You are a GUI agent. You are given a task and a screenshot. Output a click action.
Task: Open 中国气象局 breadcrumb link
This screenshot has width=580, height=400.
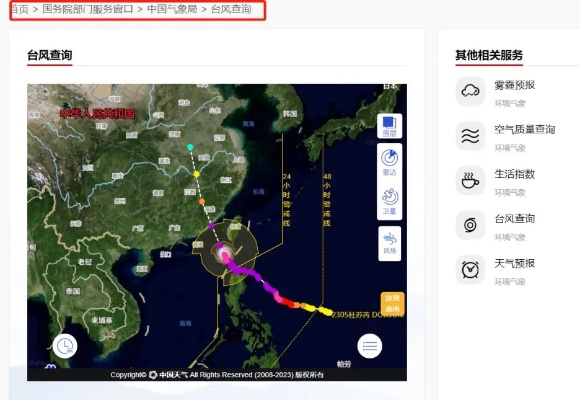[172, 9]
